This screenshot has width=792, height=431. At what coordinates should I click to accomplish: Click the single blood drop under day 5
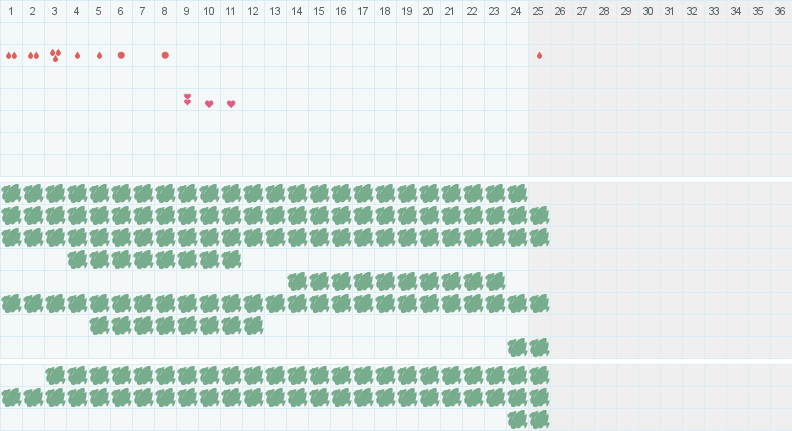point(99,55)
